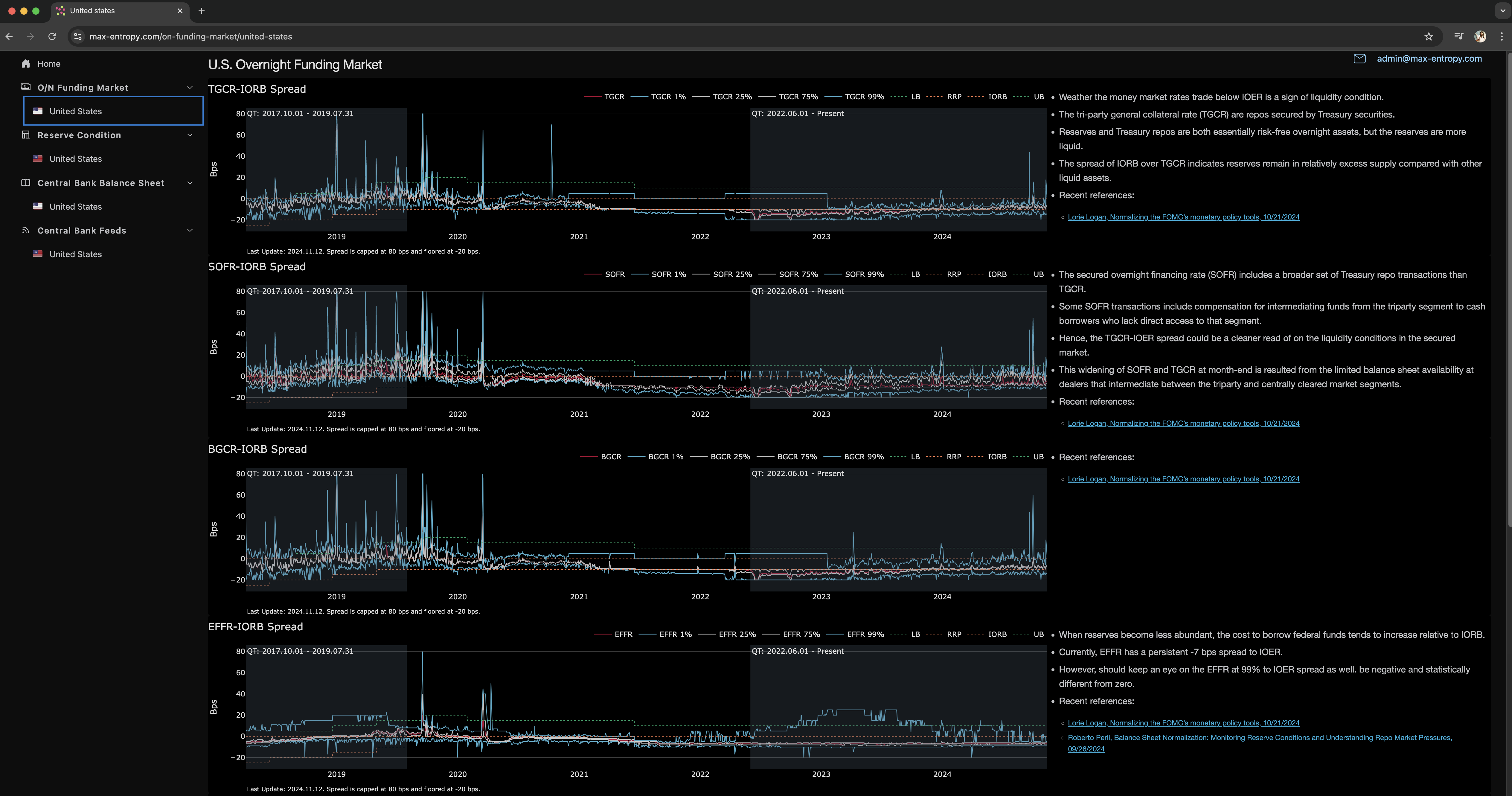Click the Central Bank Feeds RSS icon

coord(25,230)
